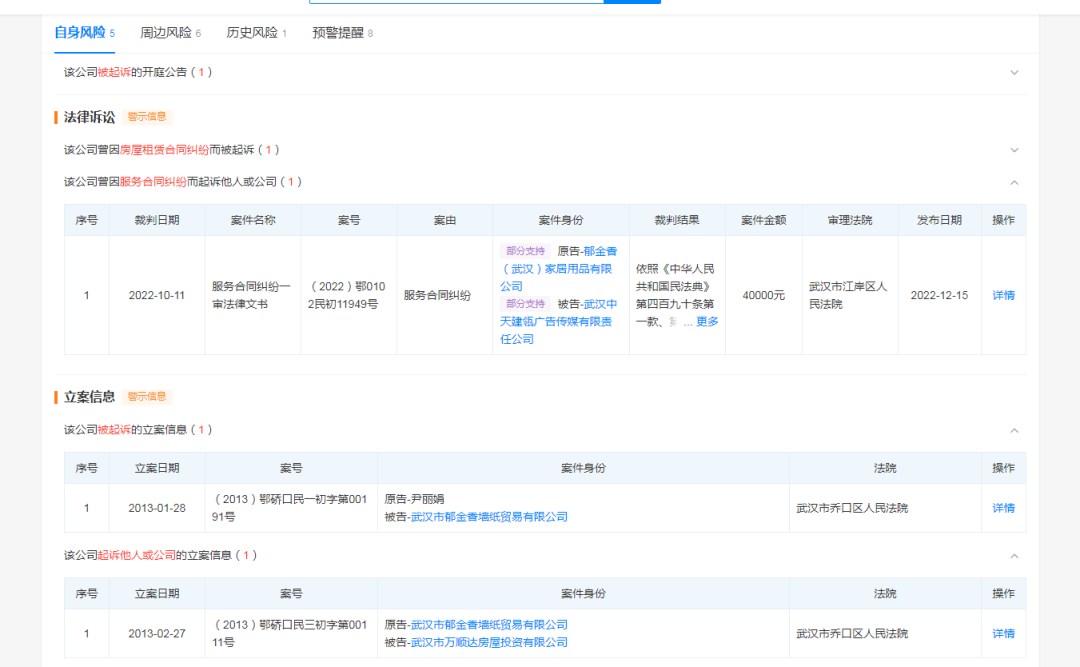Open the 周边风险 tab
1080x667 pixels.
click(166, 33)
